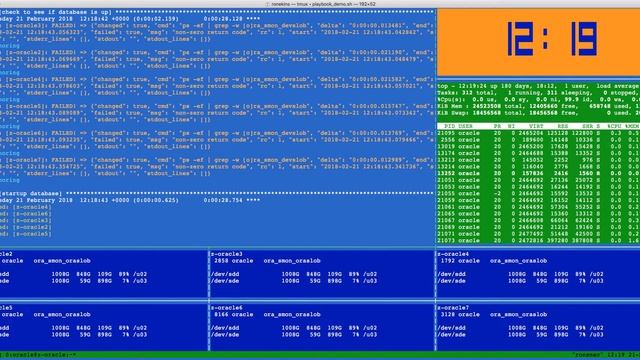Click the '1792 oracle ora_smon_oraslob' line

[494, 261]
